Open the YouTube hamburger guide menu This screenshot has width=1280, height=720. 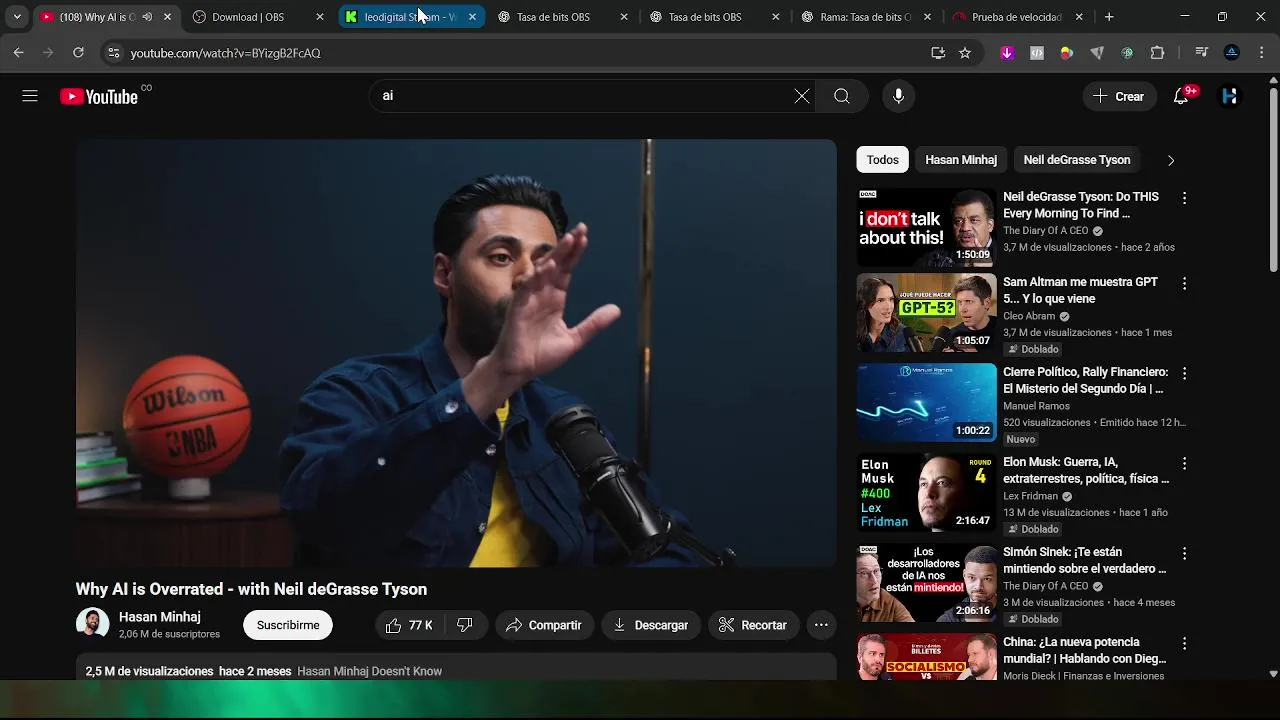point(30,96)
